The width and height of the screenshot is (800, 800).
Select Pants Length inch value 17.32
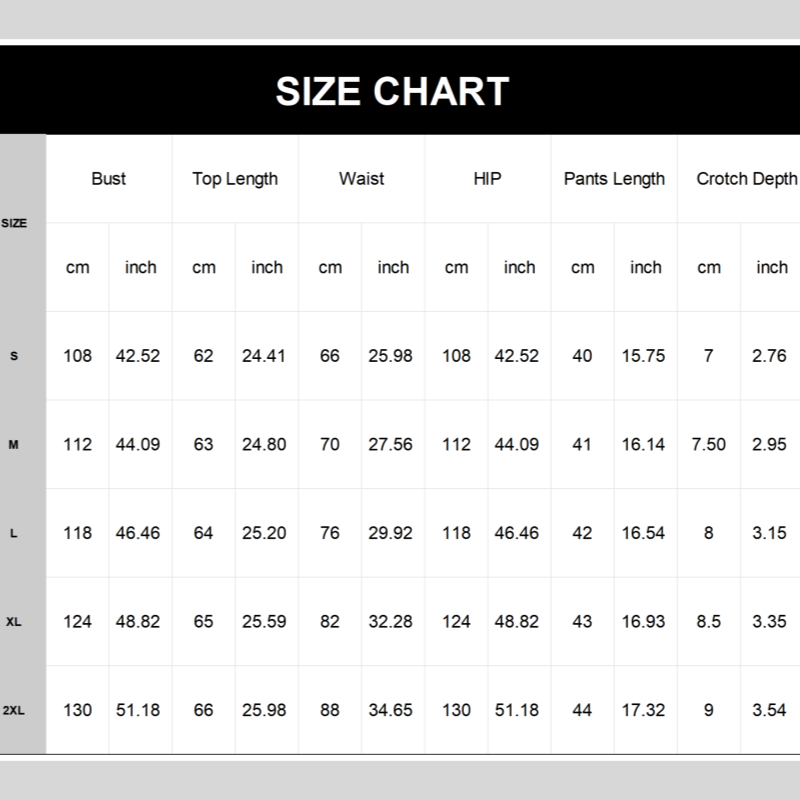click(643, 710)
